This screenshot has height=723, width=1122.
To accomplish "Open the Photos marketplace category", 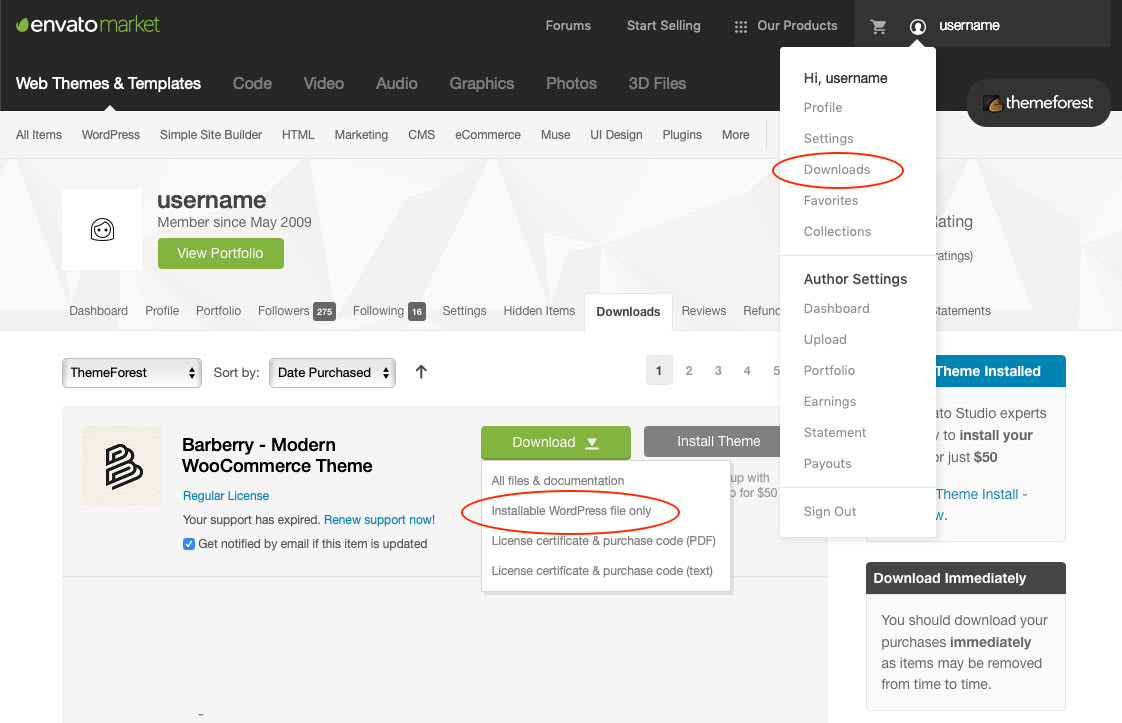I will point(571,83).
